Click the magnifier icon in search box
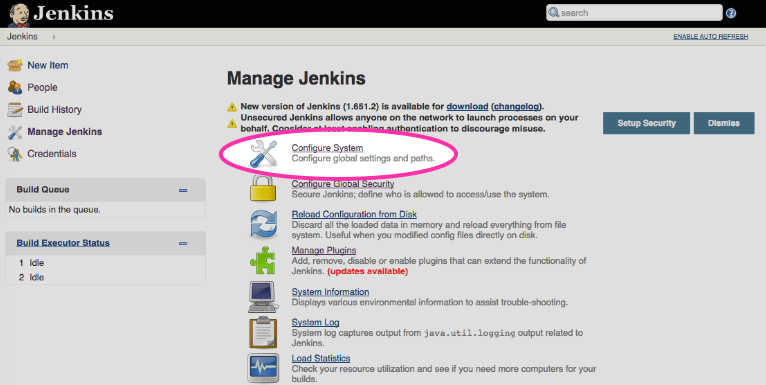 (x=554, y=13)
